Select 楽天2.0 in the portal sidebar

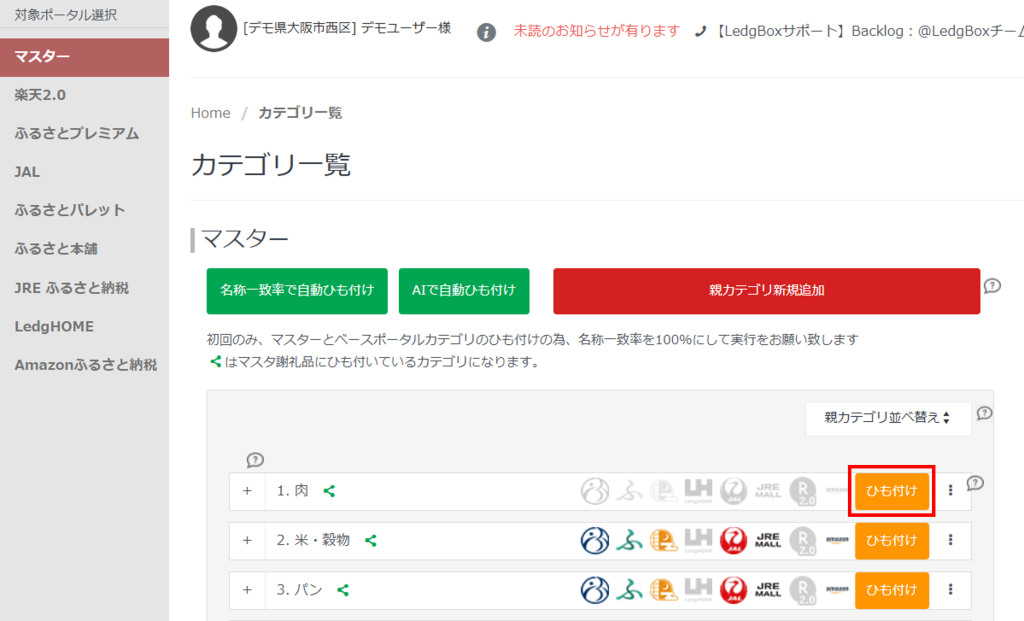(42, 95)
